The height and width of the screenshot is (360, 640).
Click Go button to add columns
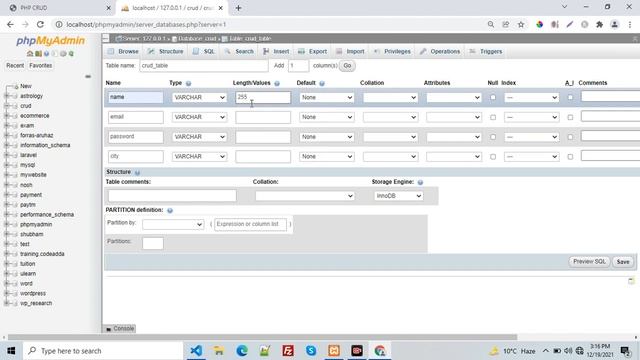click(x=347, y=66)
